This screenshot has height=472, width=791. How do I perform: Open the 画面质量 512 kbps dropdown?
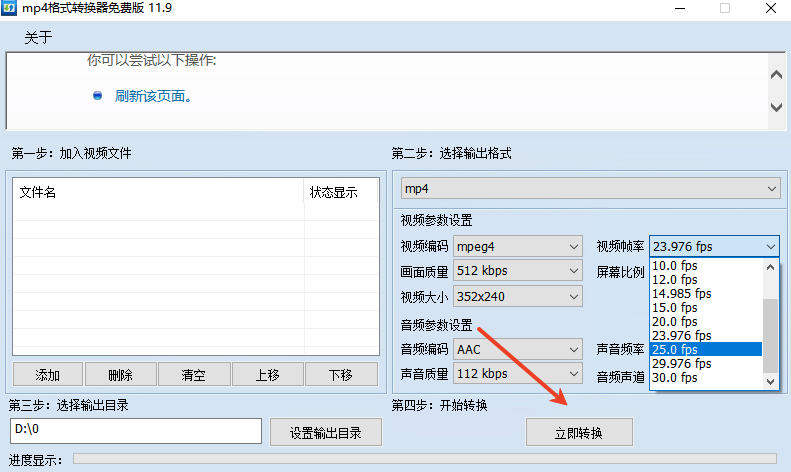click(x=518, y=271)
